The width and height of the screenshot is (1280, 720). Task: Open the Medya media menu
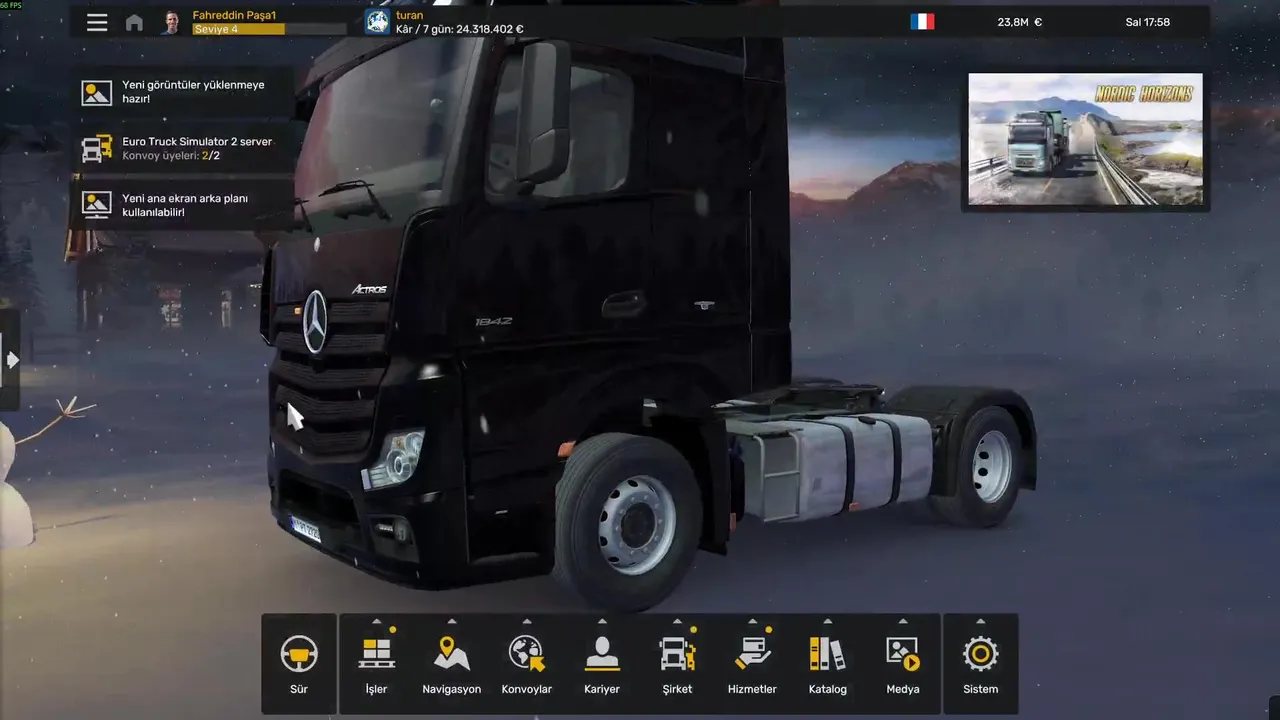[x=903, y=664]
